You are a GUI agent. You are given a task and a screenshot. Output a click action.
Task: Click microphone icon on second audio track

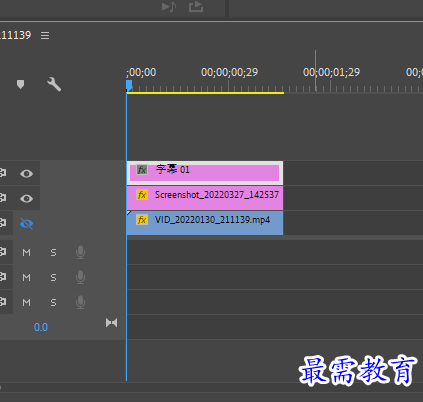click(80, 277)
